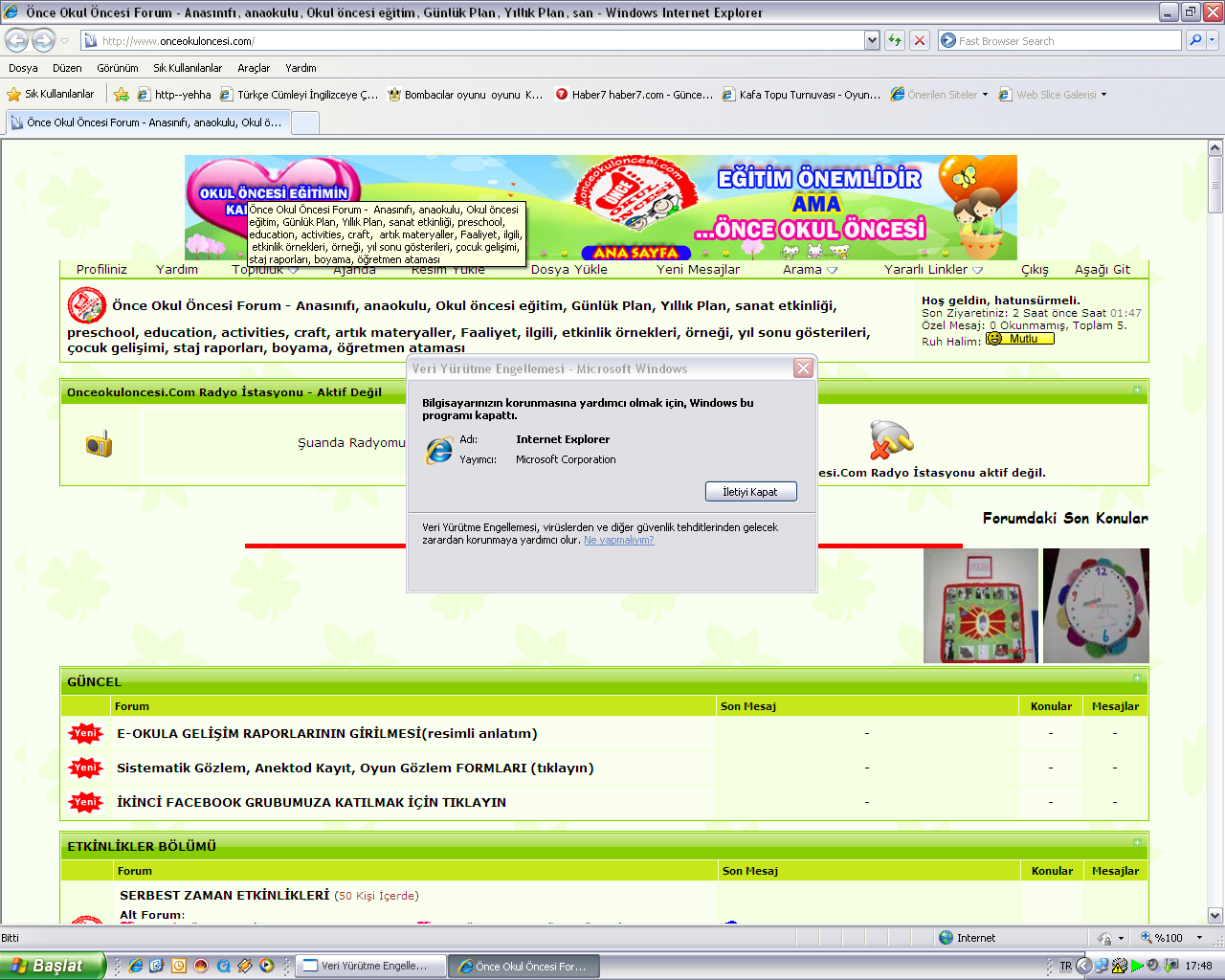Collapse the ETKİNLİKLER BÖLÜMÜ section
Viewport: 1225px width, 980px height.
(1137, 843)
